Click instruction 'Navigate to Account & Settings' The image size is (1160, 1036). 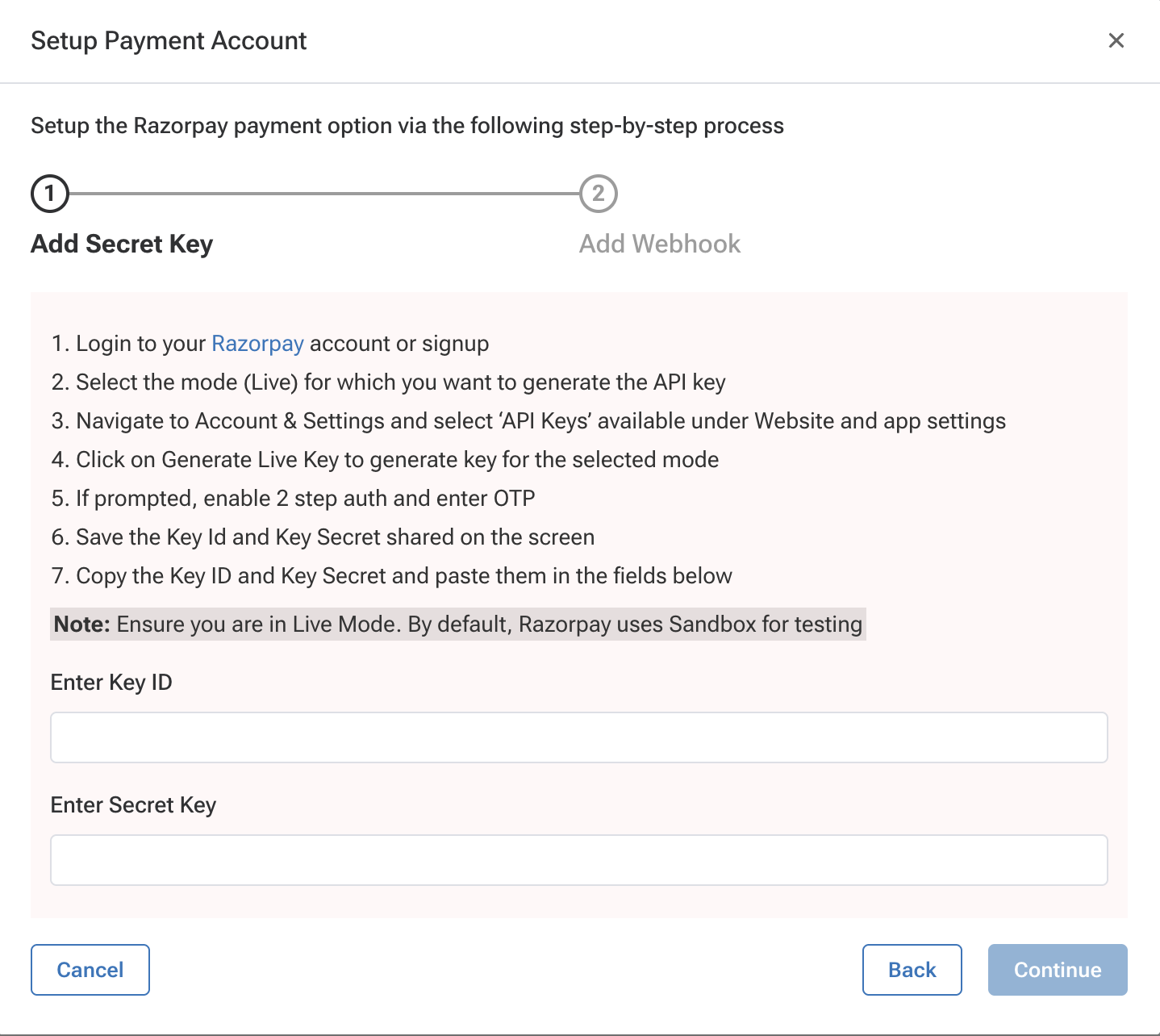pyautogui.click(x=528, y=421)
